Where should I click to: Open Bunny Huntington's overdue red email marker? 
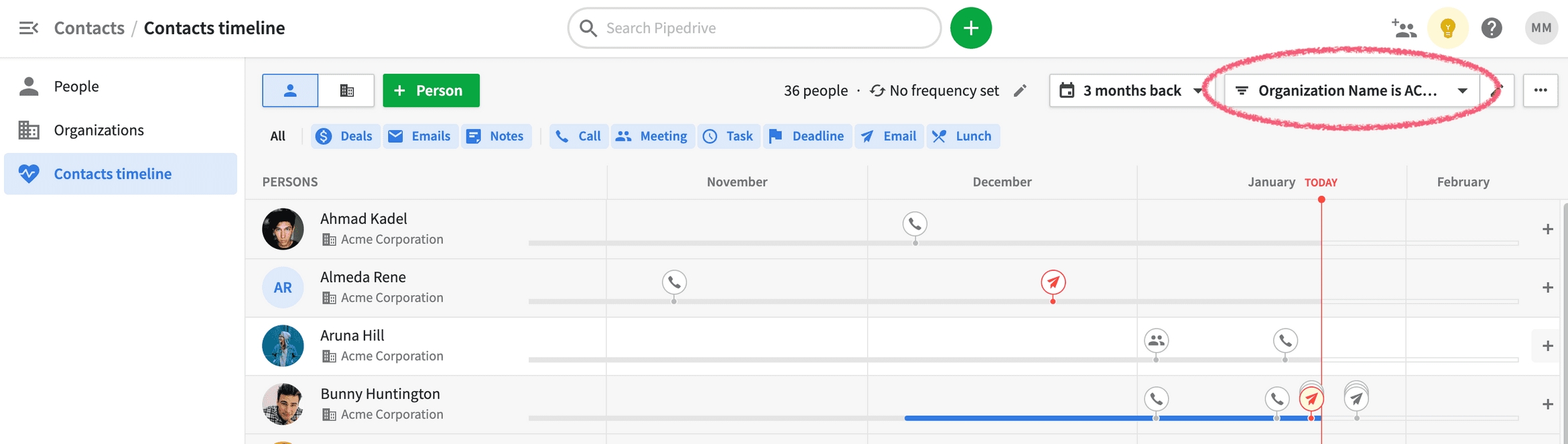pyautogui.click(x=1311, y=399)
